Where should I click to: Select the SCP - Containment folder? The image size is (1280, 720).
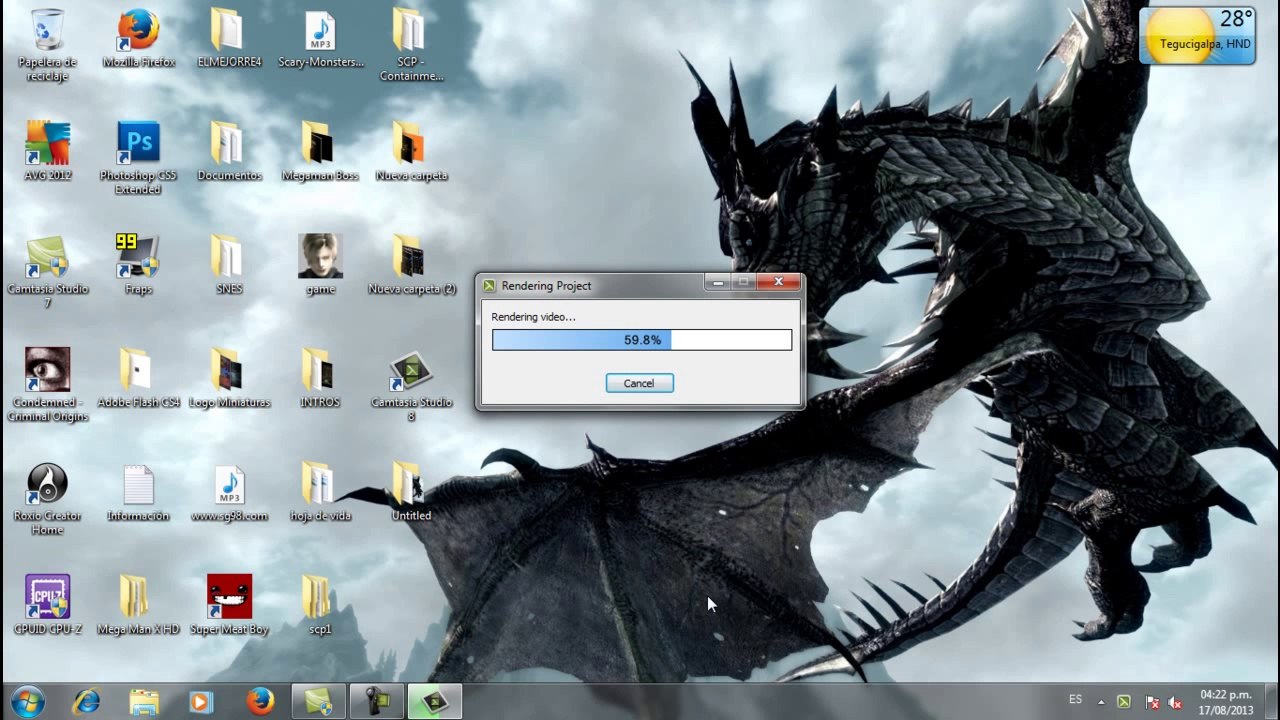pyautogui.click(x=411, y=45)
